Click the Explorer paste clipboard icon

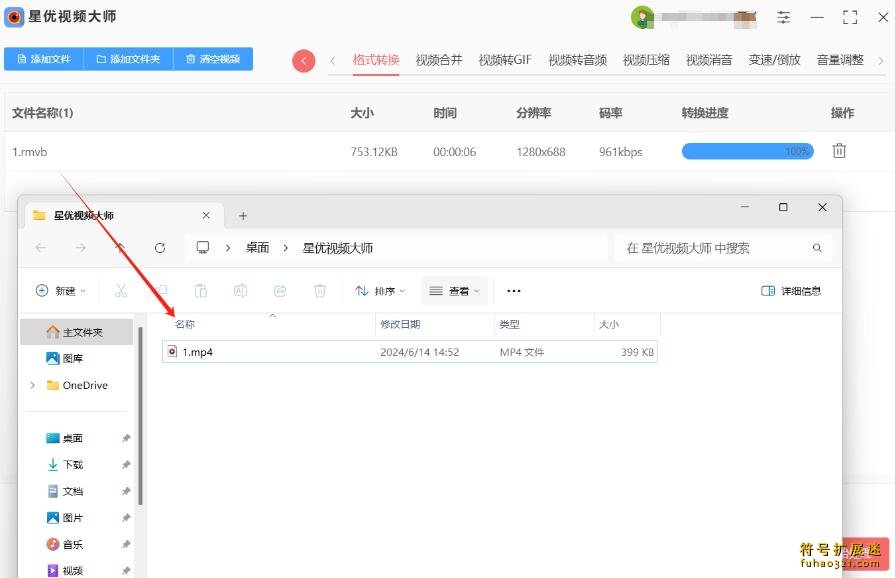coord(200,291)
